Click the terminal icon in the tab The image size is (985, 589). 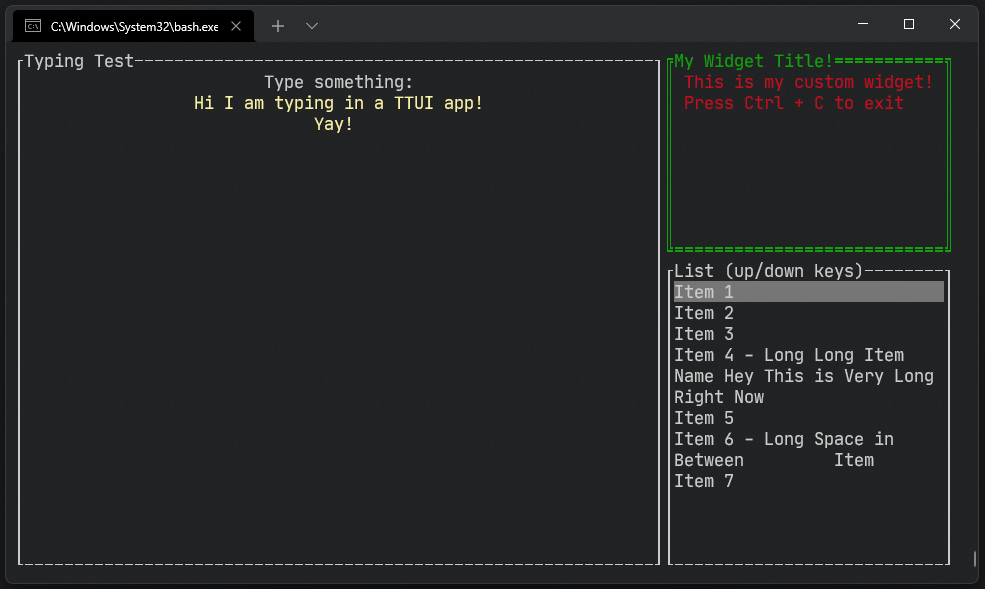(x=33, y=26)
